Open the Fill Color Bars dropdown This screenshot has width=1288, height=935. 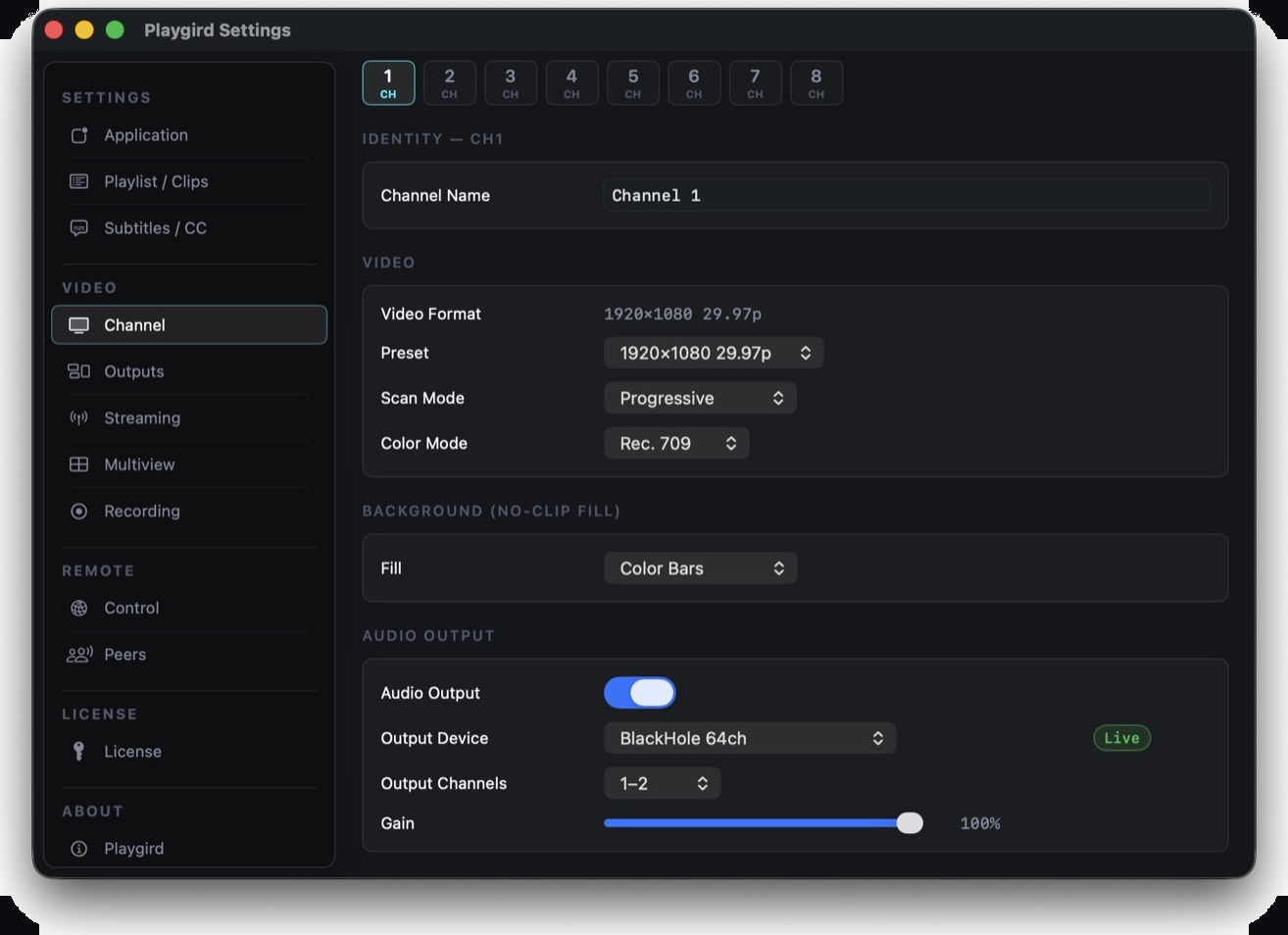click(x=700, y=568)
